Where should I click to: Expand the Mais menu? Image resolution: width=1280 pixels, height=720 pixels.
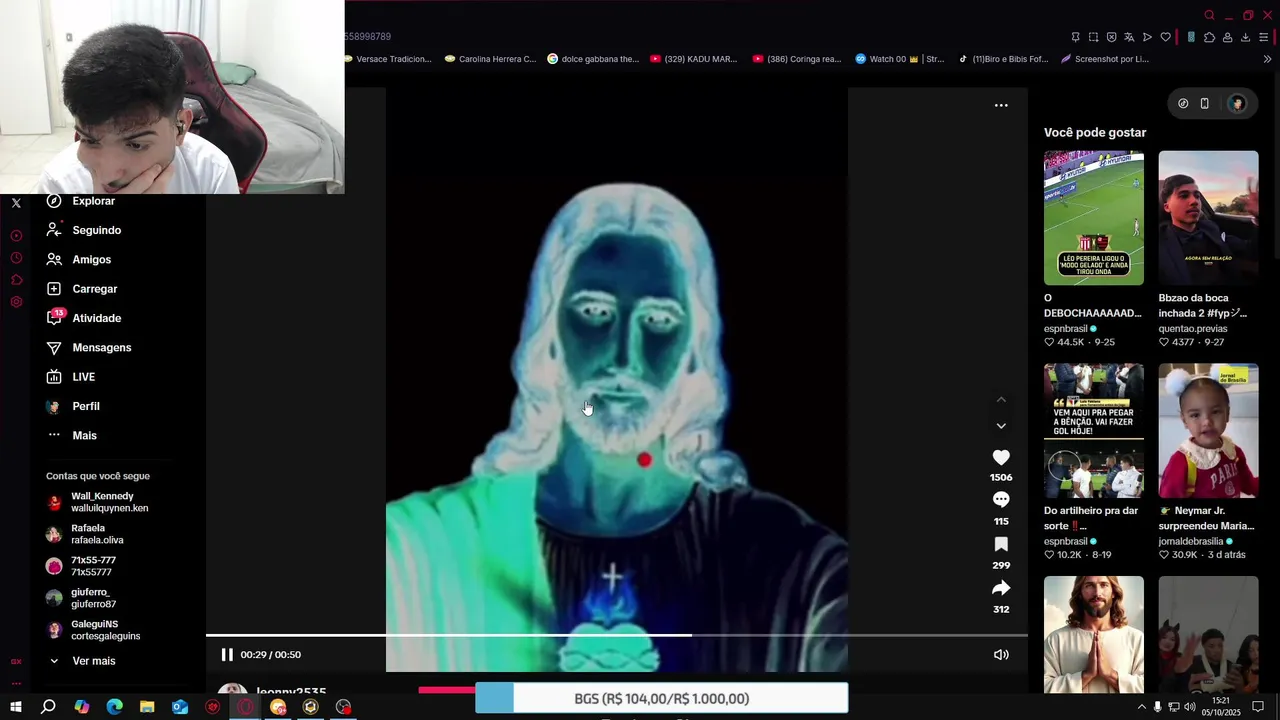coord(72,435)
